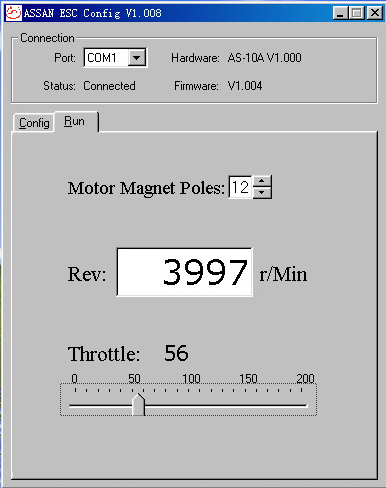Minimize the ASSAN ESC Config window
Viewport: 386px width, 488px height.
[x=340, y=13]
